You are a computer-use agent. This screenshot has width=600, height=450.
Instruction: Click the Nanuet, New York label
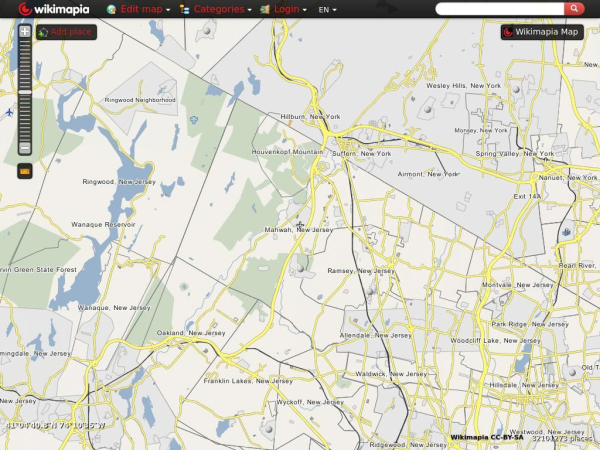tap(568, 178)
